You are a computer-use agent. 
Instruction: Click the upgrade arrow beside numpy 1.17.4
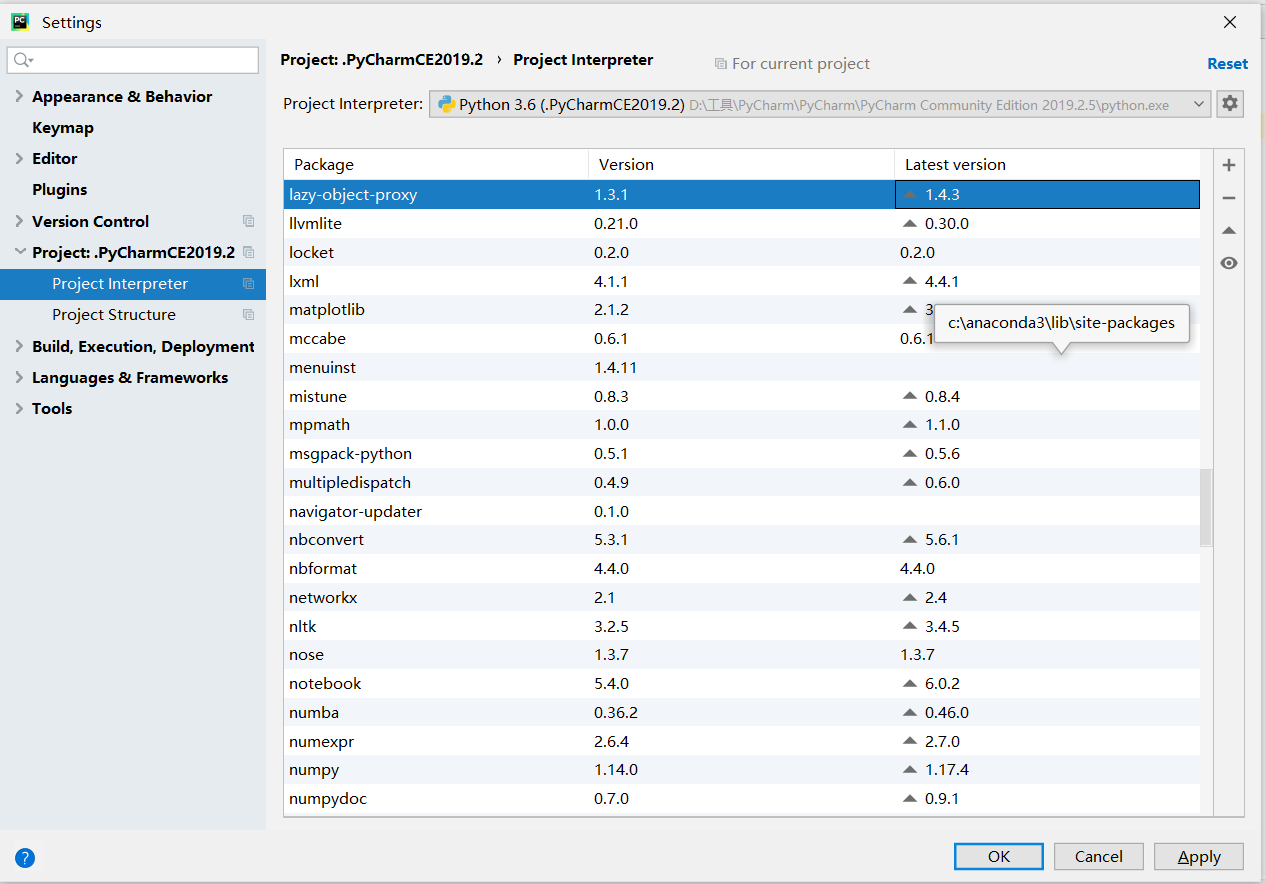pos(909,770)
